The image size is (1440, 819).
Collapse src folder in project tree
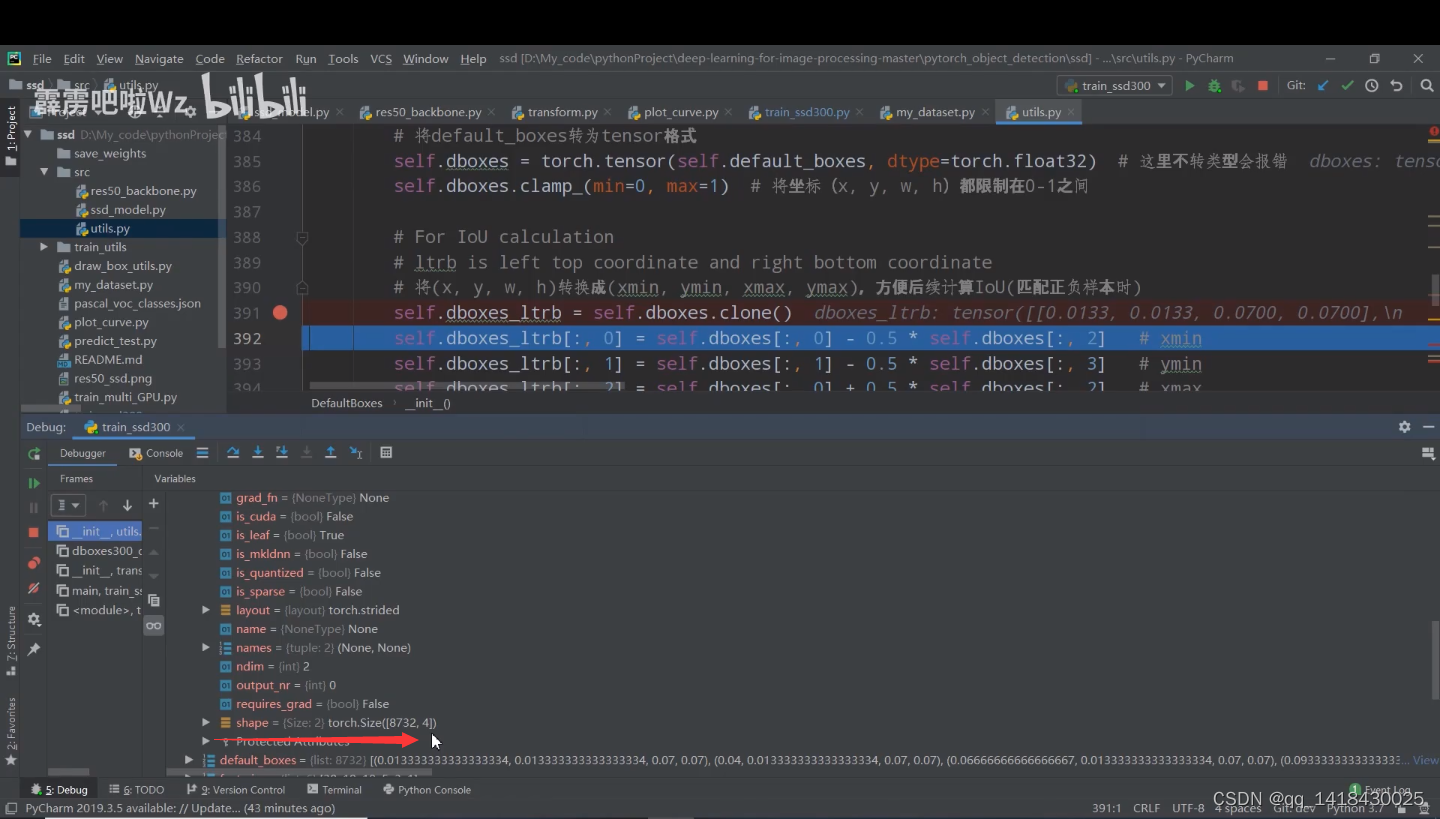click(x=44, y=172)
